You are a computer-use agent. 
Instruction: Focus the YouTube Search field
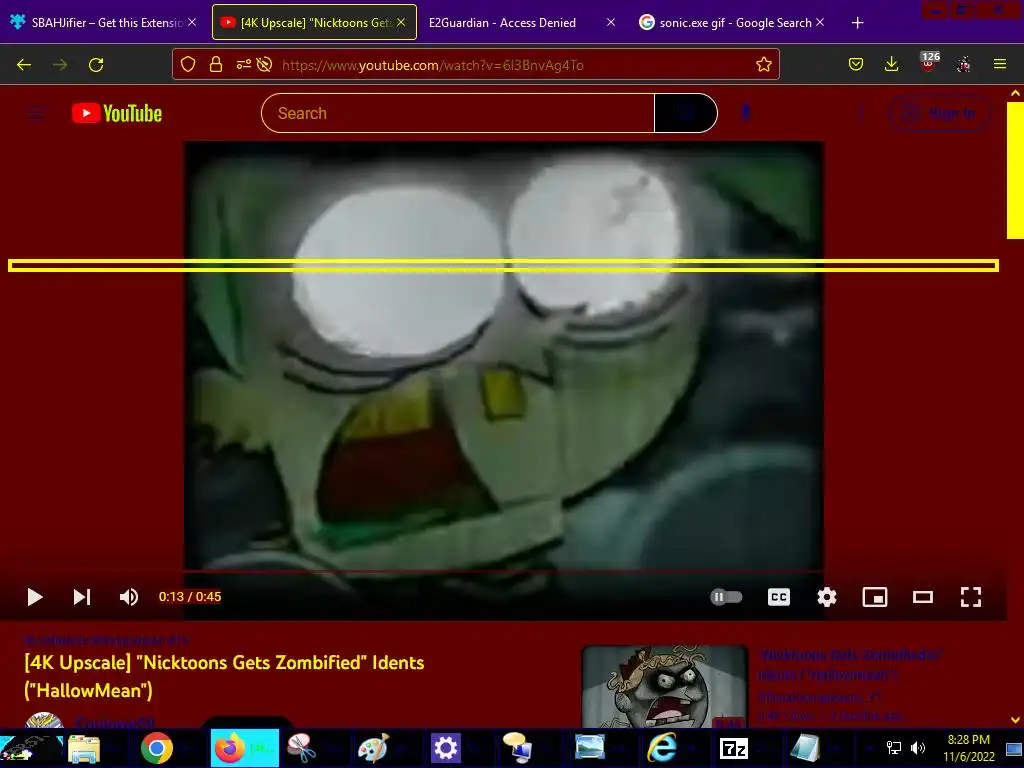tap(458, 113)
